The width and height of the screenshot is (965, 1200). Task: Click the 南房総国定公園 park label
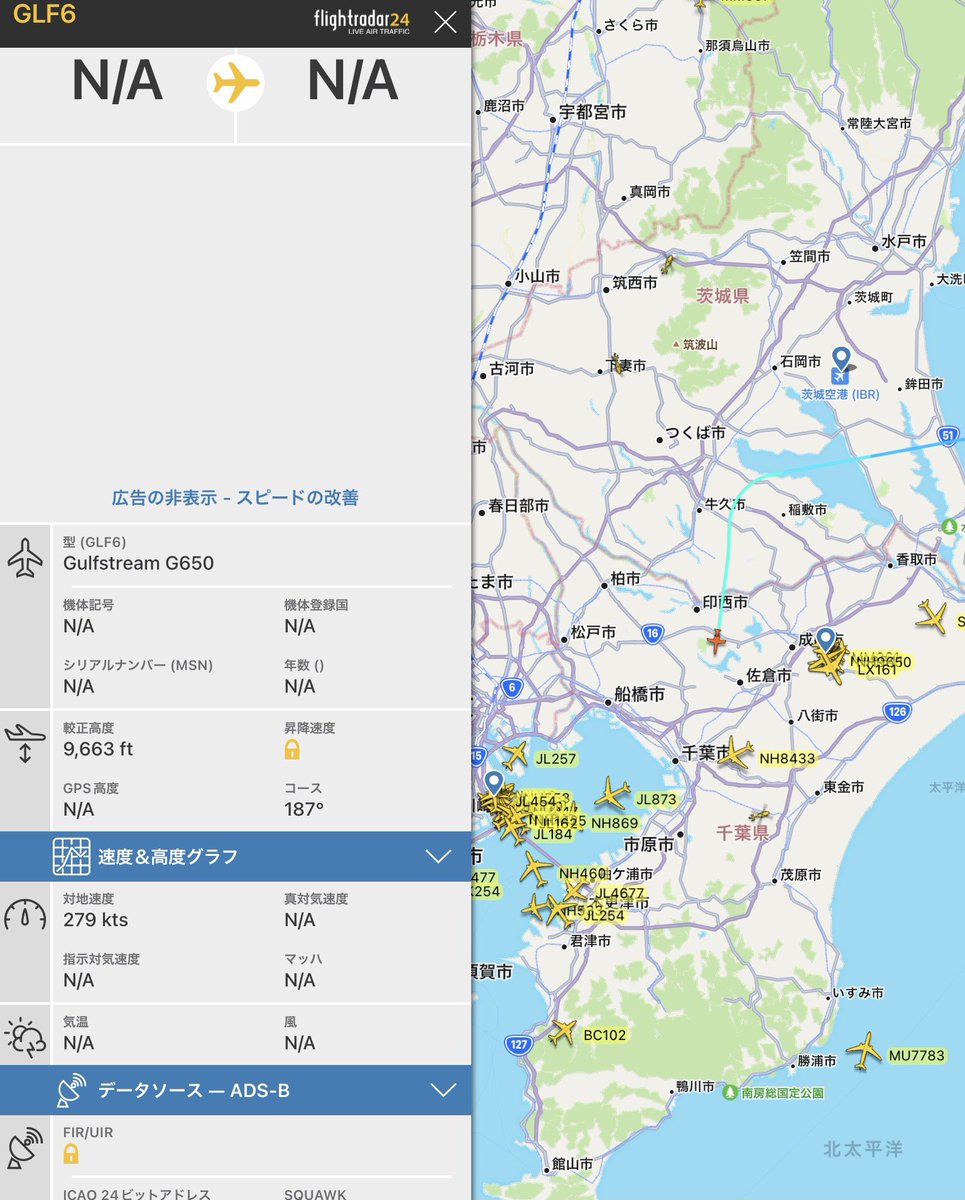[783, 1093]
